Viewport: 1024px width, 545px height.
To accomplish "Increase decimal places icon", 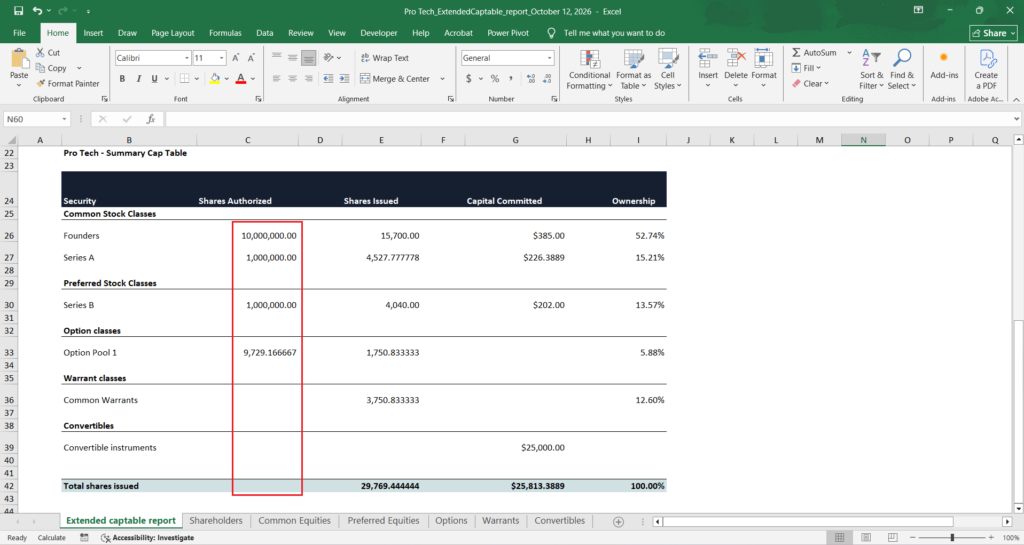I will [x=531, y=78].
